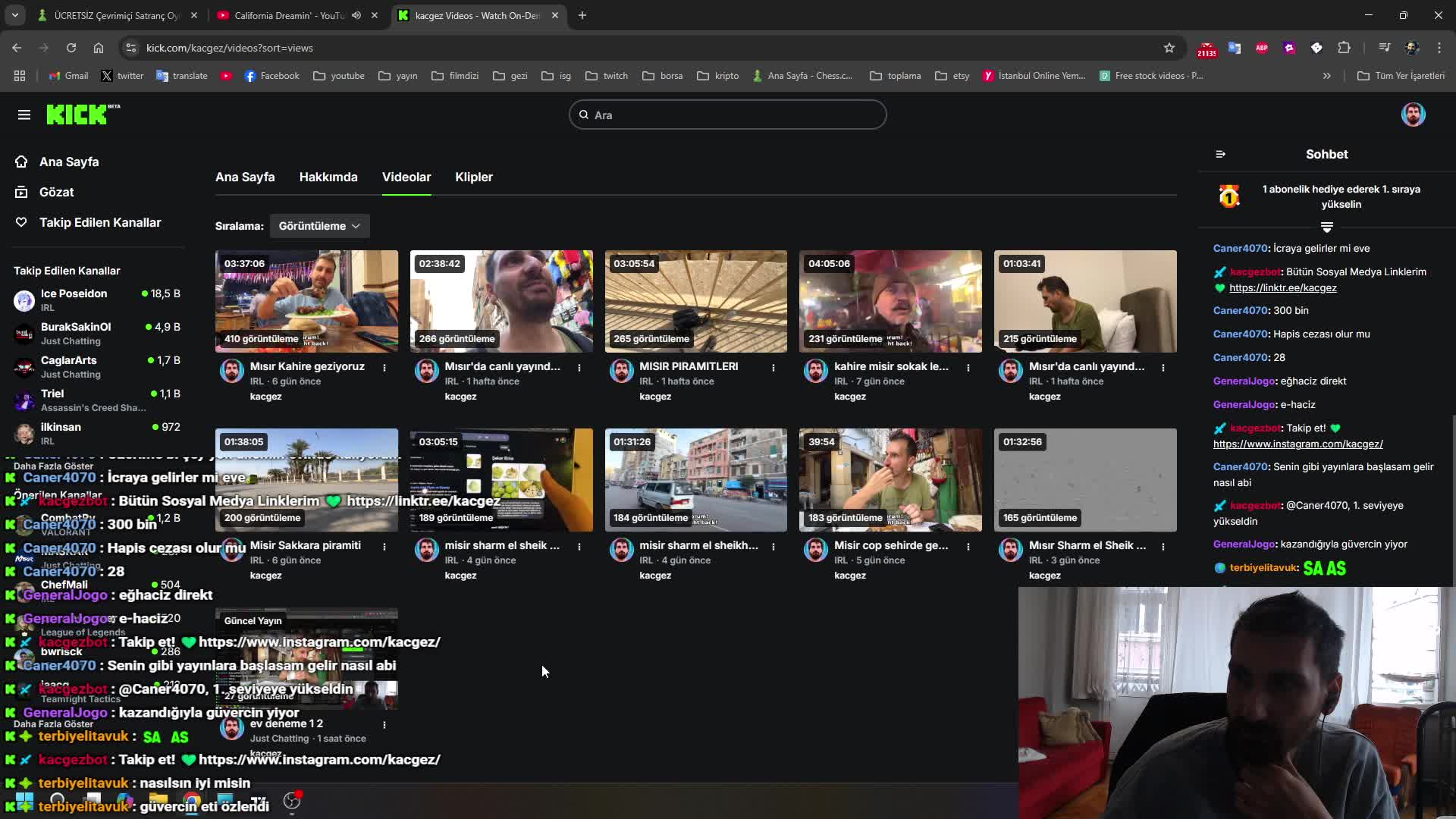Open options for ev deneme 1 2 video
This screenshot has height=819, width=1456.
pos(384,725)
